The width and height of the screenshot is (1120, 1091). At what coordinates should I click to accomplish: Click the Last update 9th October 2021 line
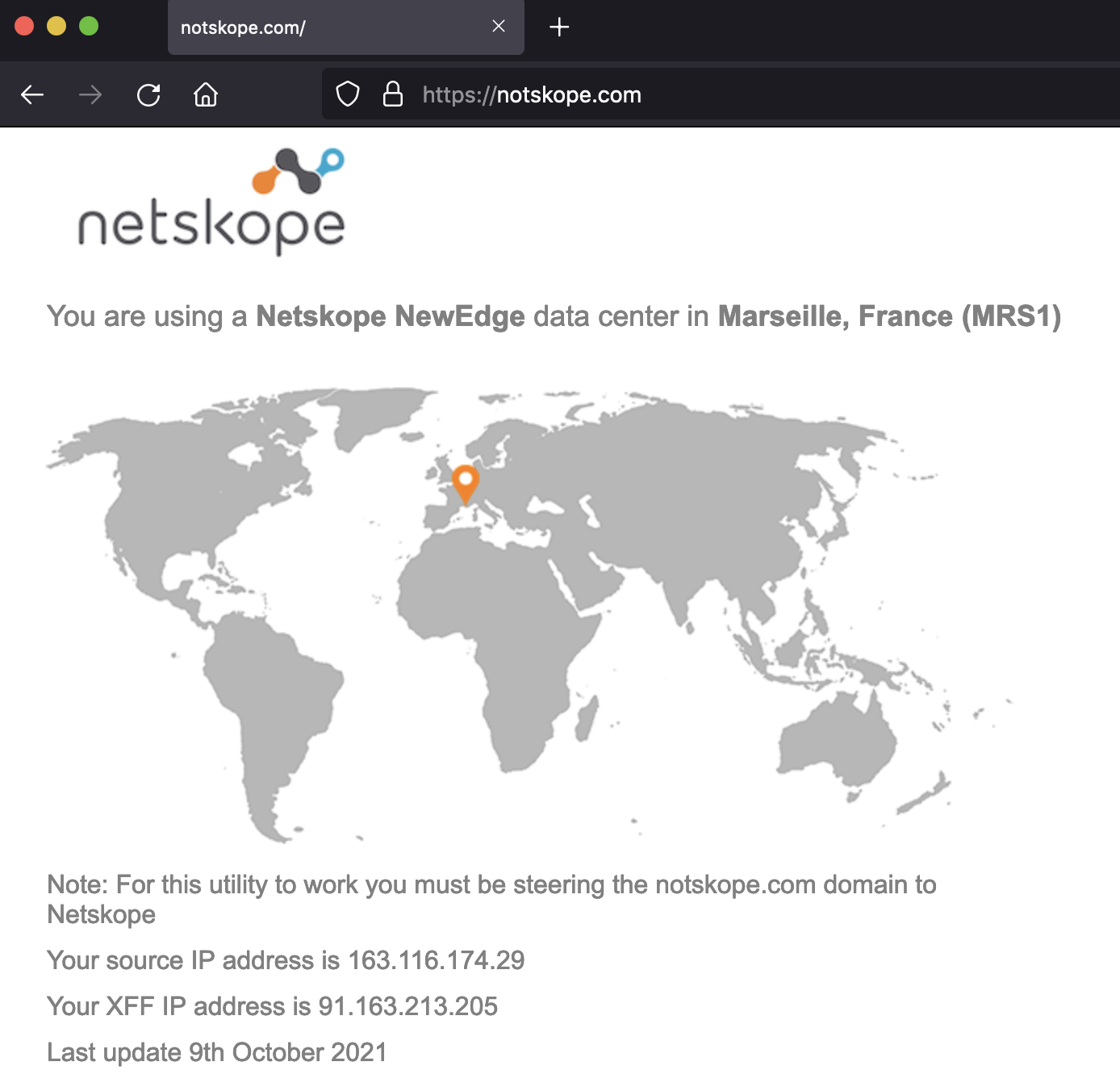217,1052
